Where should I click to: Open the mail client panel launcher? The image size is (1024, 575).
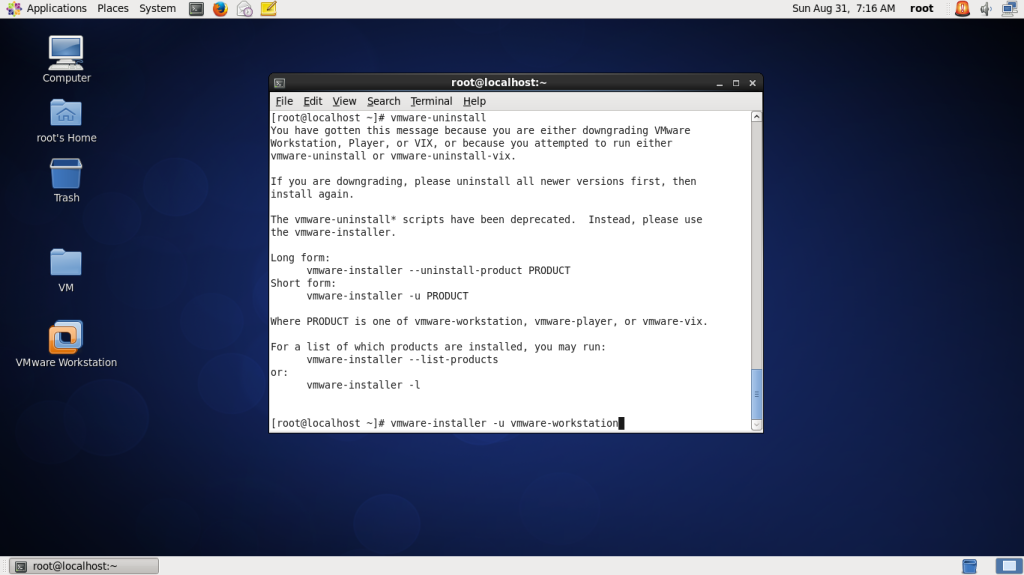(x=244, y=8)
